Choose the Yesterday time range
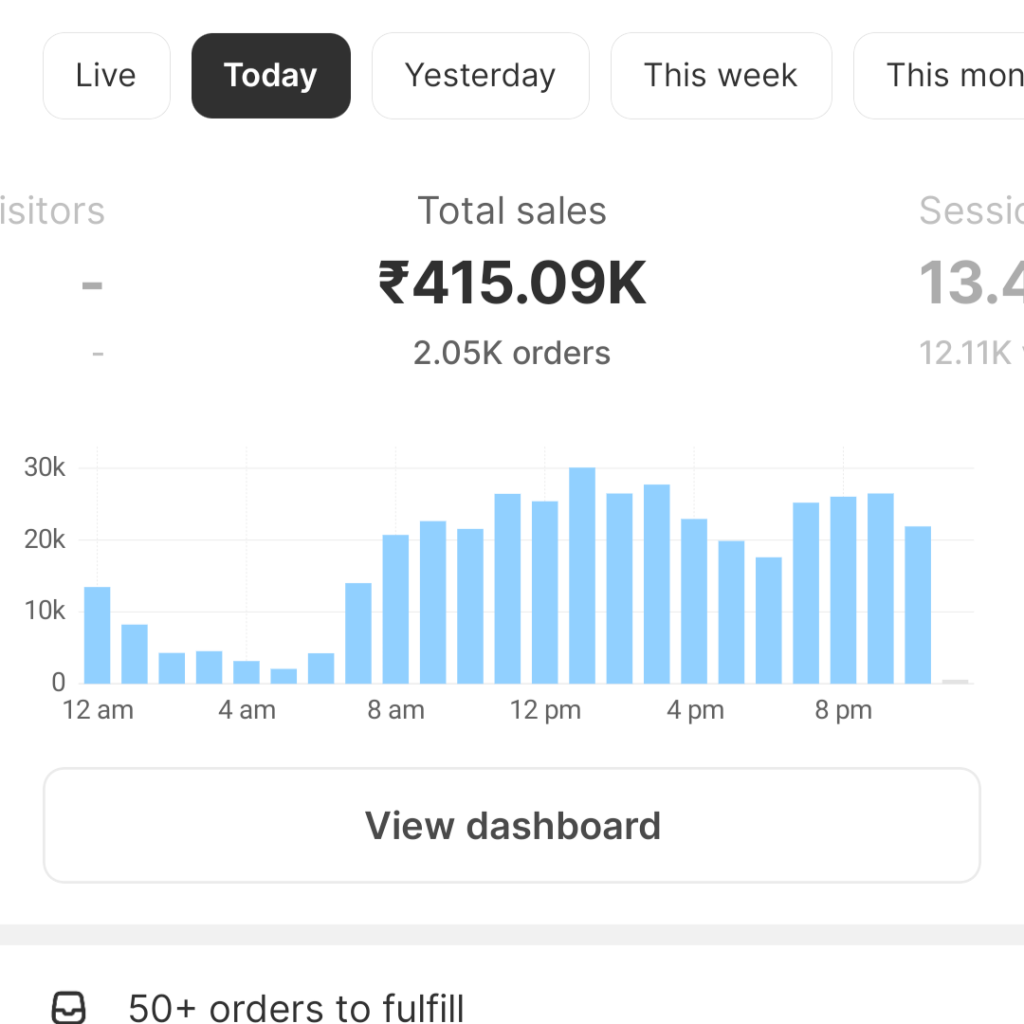Image resolution: width=1024 pixels, height=1024 pixels. coord(481,76)
